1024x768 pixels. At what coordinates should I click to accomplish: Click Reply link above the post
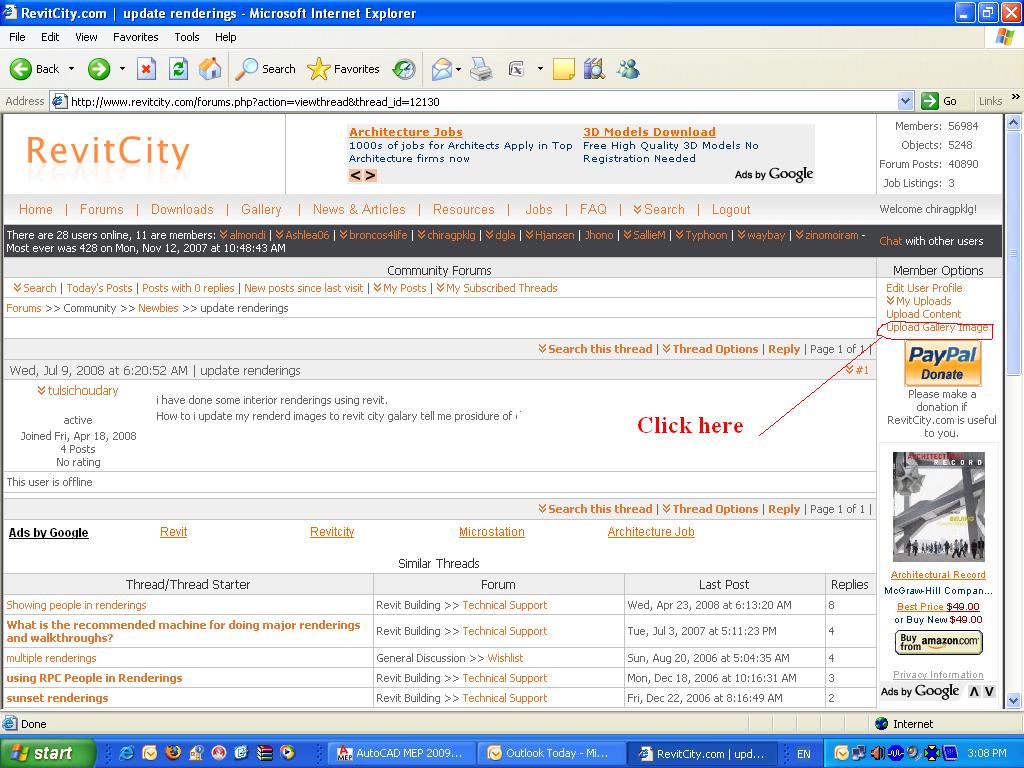click(784, 349)
